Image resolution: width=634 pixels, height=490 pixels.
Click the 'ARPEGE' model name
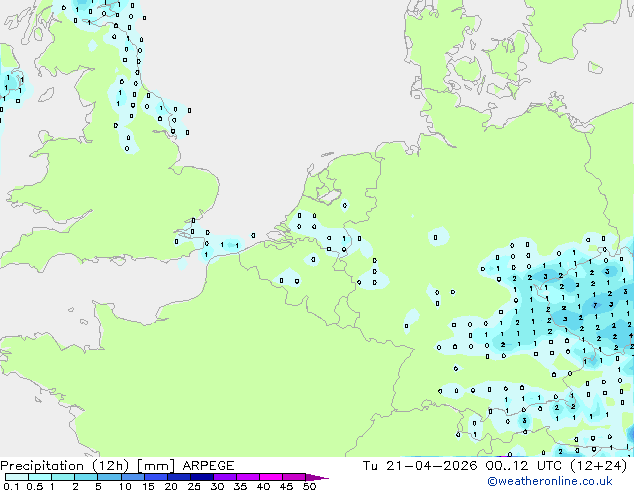[x=208, y=466]
